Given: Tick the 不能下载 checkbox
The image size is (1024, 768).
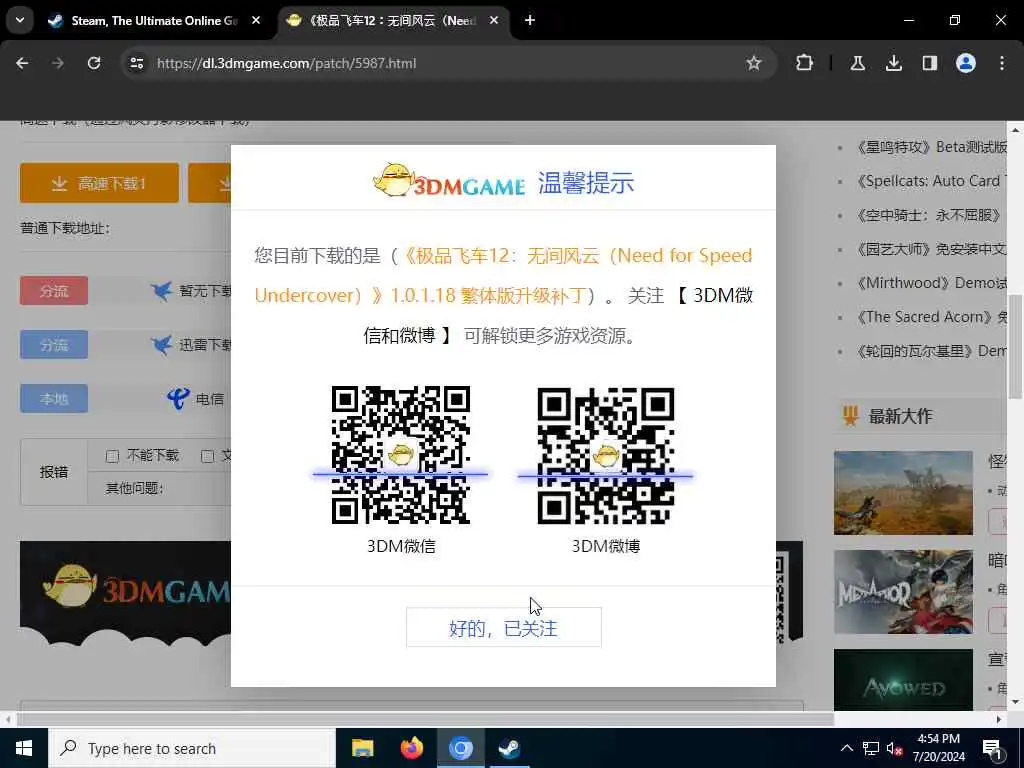Looking at the screenshot, I should (x=112, y=456).
